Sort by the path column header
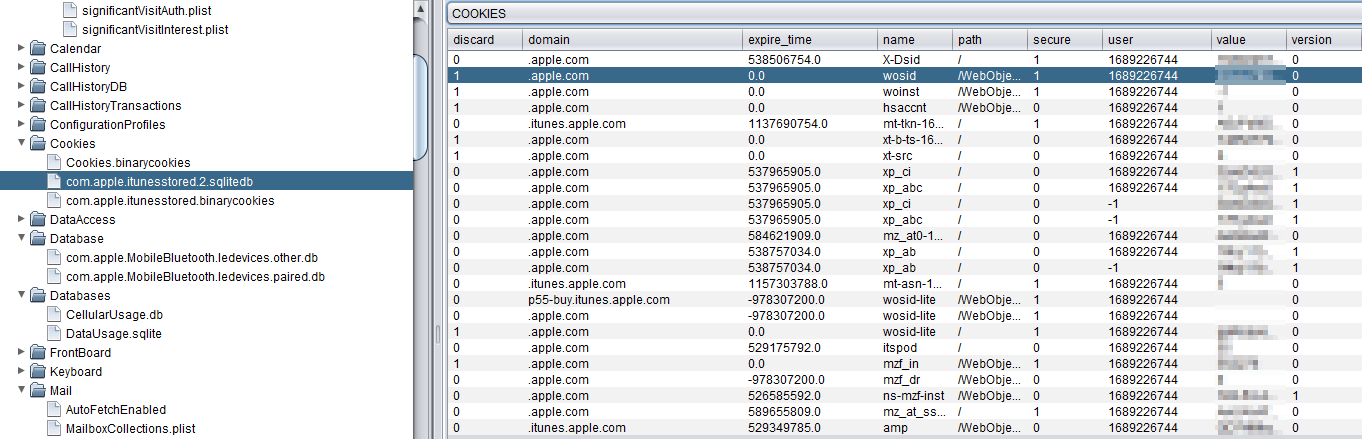 point(990,40)
